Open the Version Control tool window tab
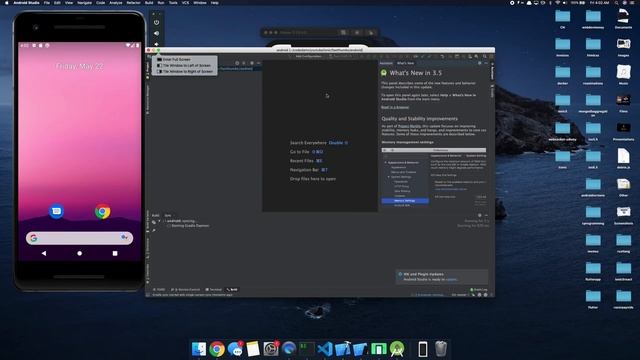The width and height of the screenshot is (640, 360). [186, 289]
